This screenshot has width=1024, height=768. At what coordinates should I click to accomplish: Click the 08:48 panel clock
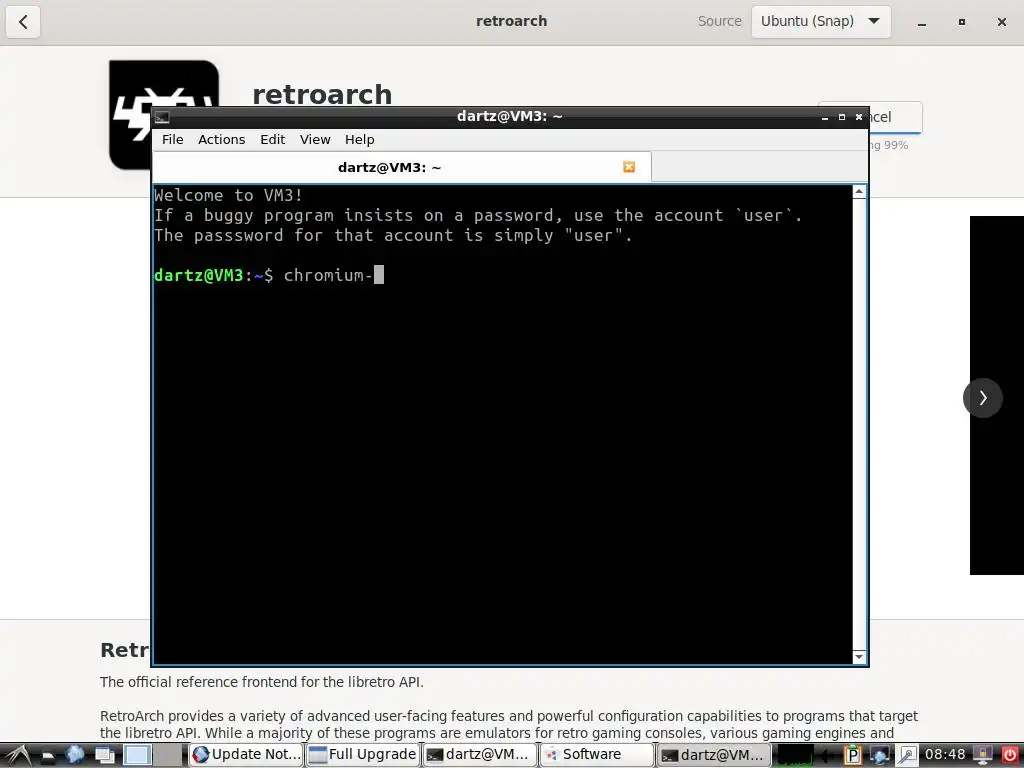pyautogui.click(x=944, y=755)
